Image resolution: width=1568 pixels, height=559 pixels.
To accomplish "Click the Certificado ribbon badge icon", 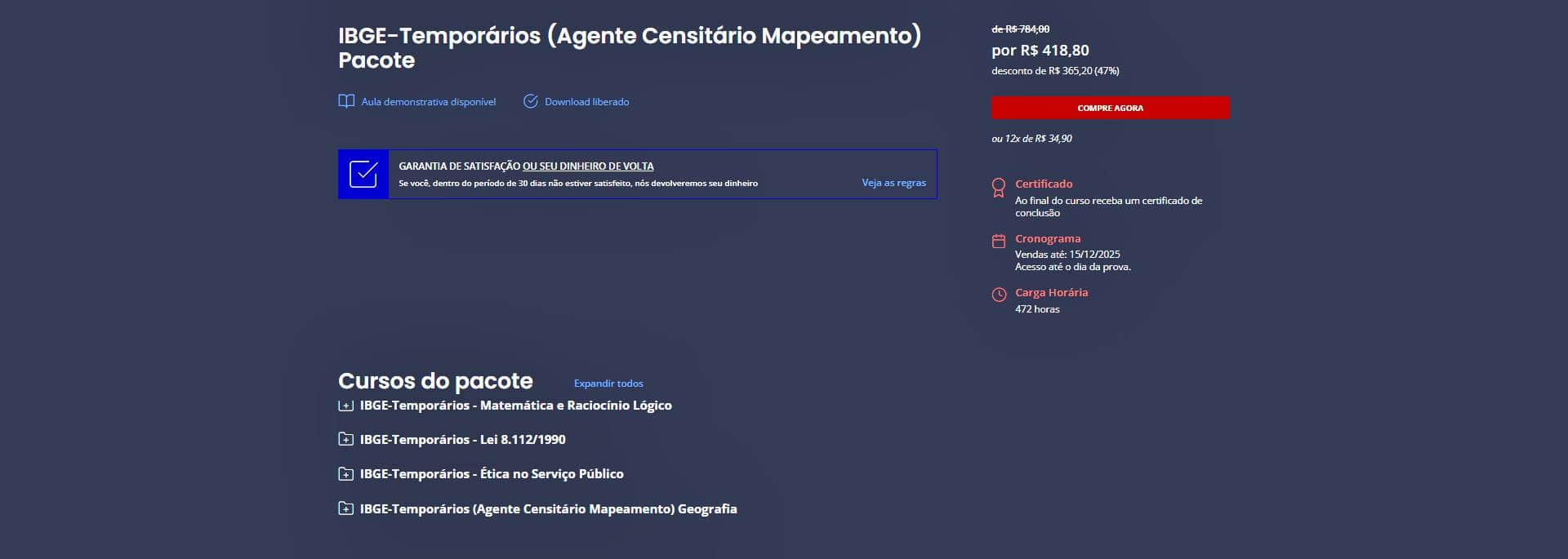I will point(998,188).
